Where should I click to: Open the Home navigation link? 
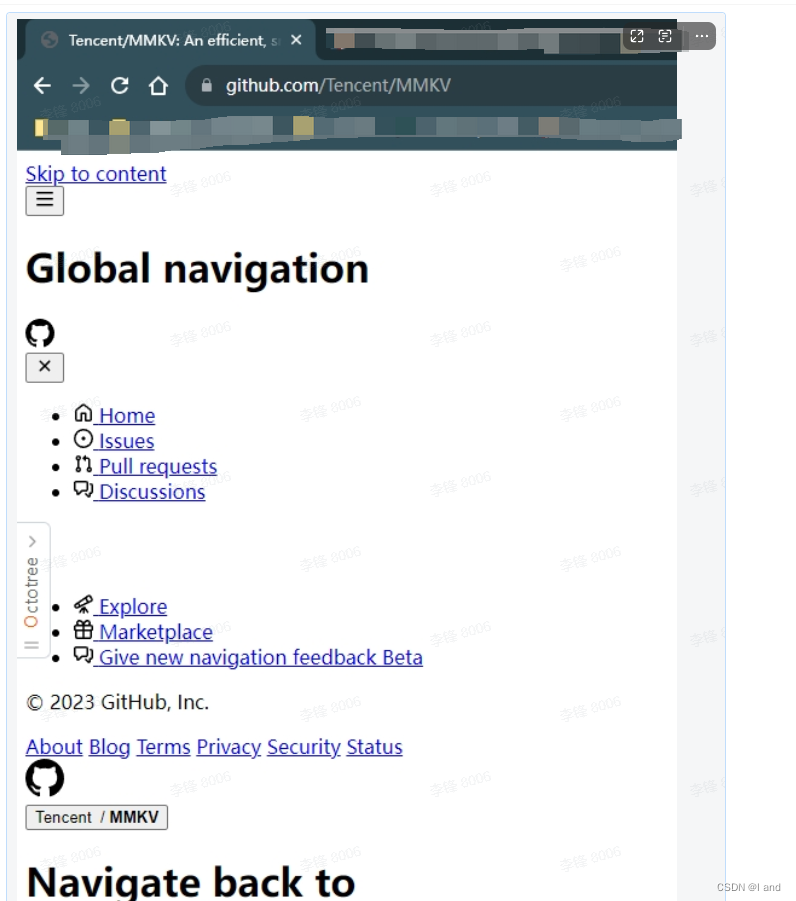(x=127, y=415)
